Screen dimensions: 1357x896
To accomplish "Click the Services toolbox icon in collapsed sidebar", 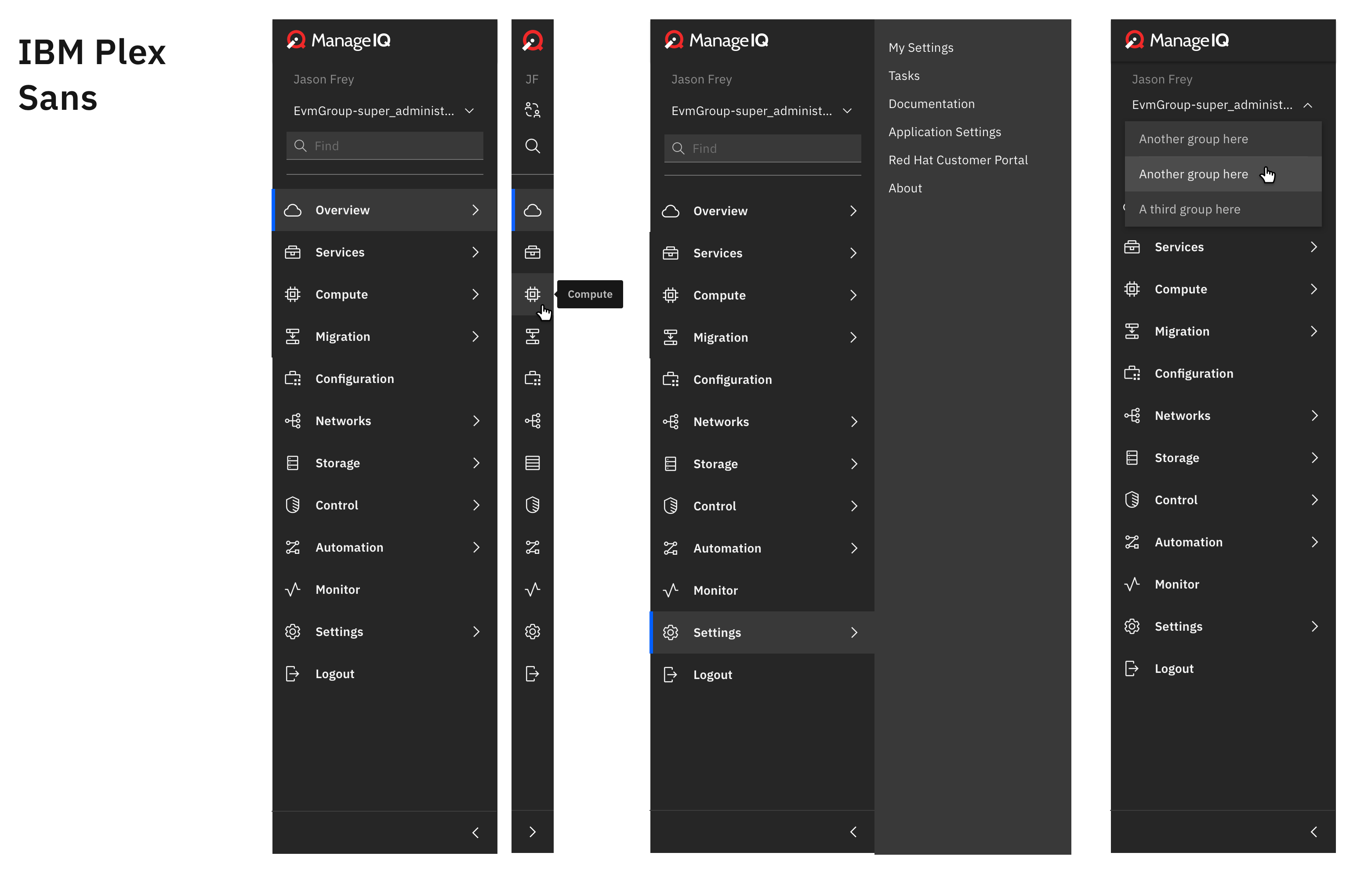I will [532, 252].
